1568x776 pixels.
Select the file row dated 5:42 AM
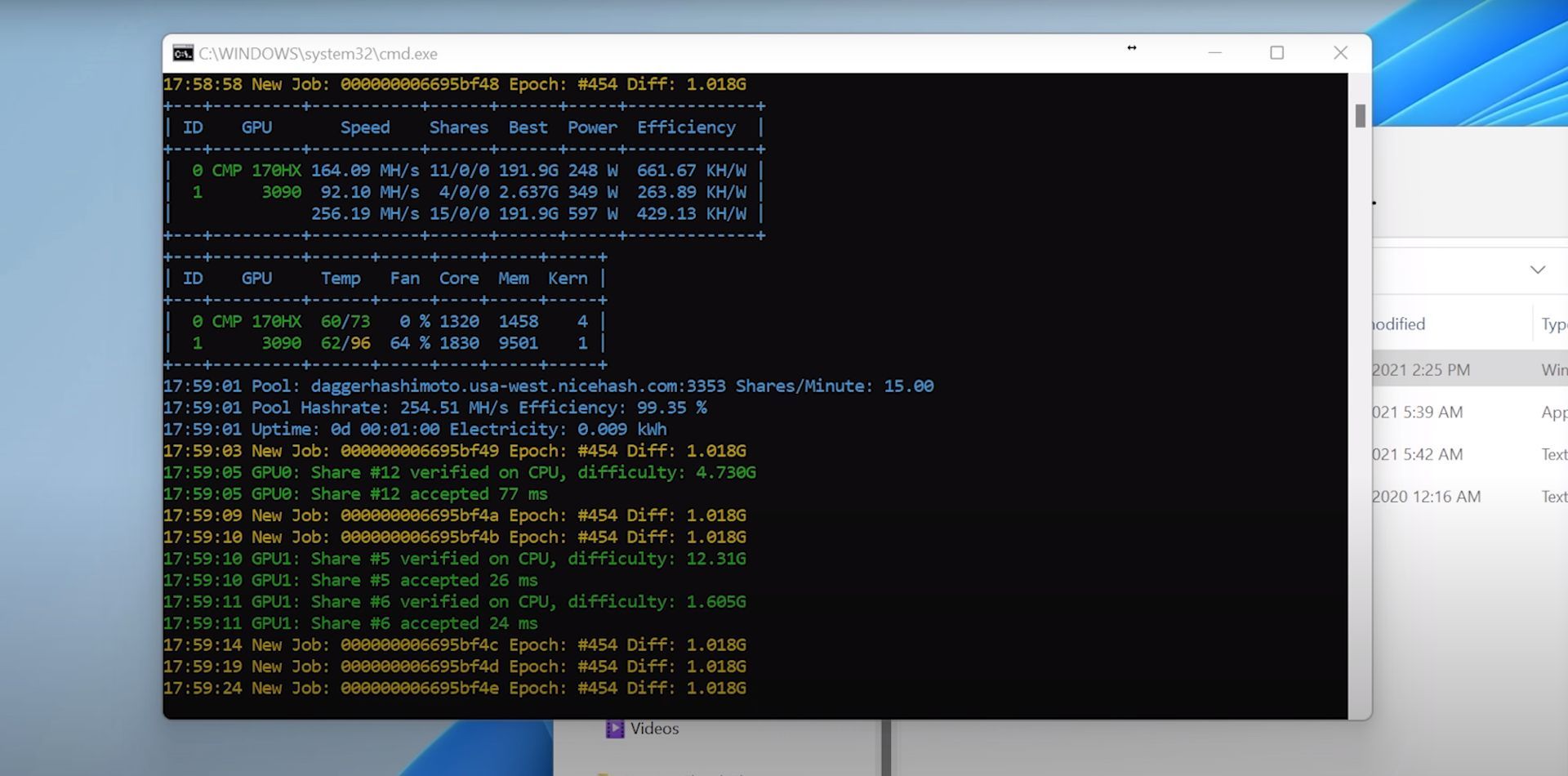pyautogui.click(x=1470, y=454)
